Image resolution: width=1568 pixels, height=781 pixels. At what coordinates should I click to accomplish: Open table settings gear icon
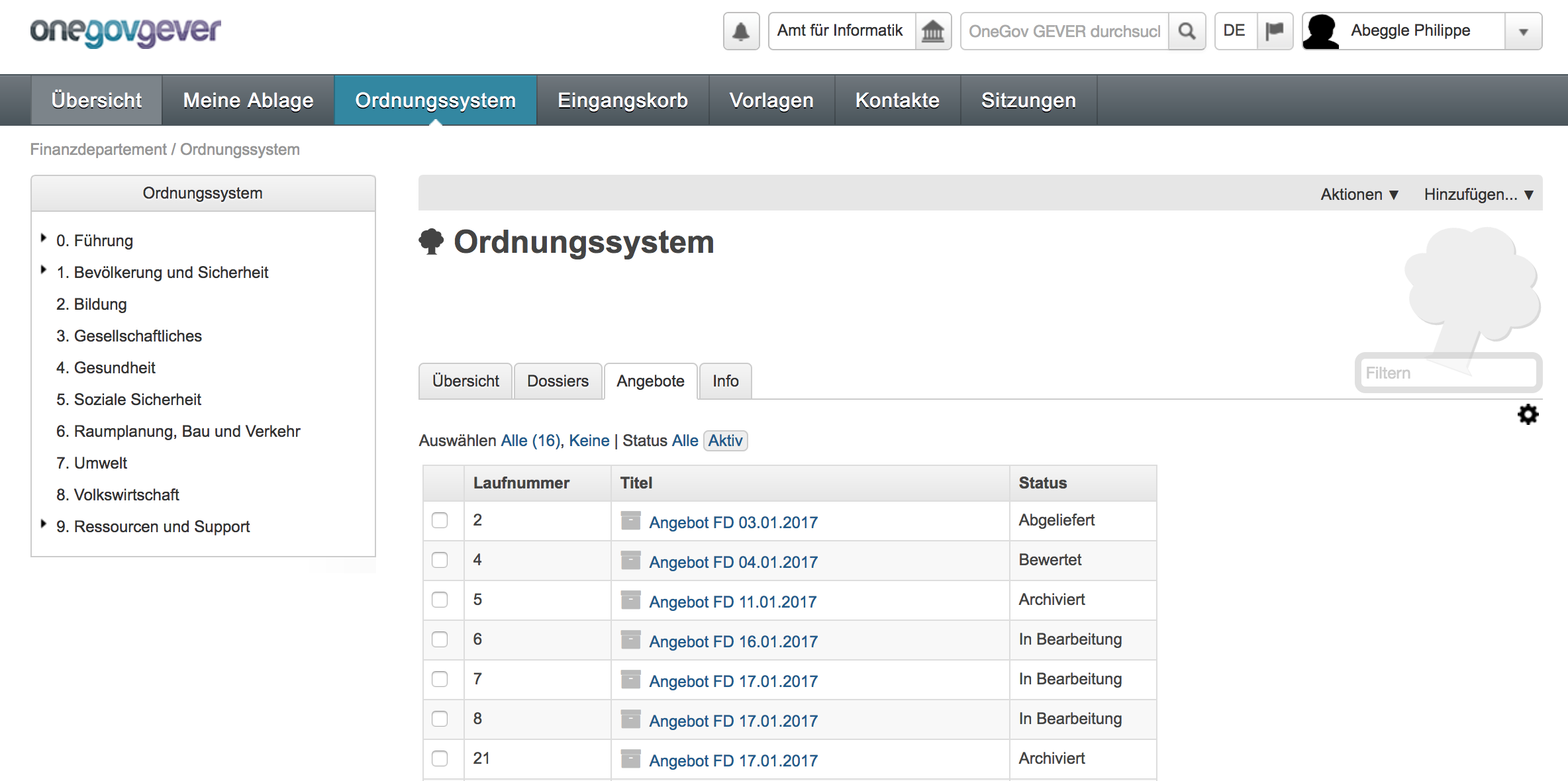(1528, 414)
